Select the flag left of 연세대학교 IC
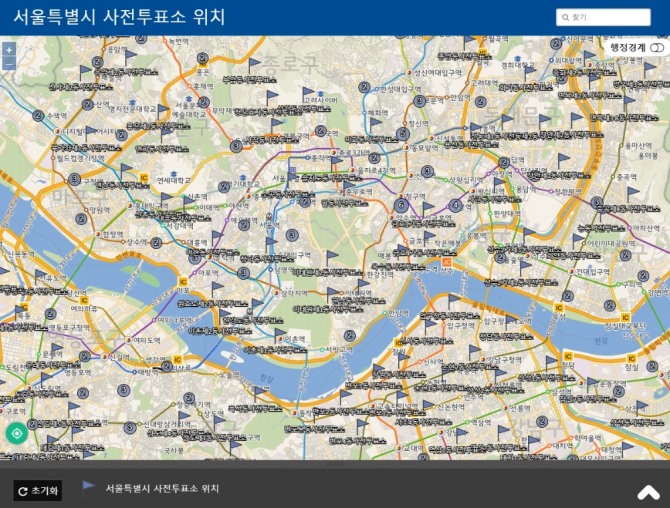 (126, 170)
